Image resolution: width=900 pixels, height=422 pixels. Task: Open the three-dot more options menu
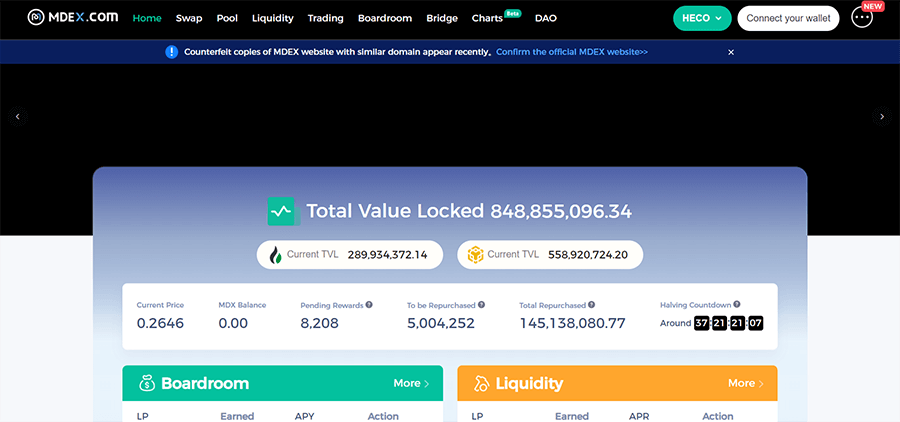pyautogui.click(x=862, y=18)
